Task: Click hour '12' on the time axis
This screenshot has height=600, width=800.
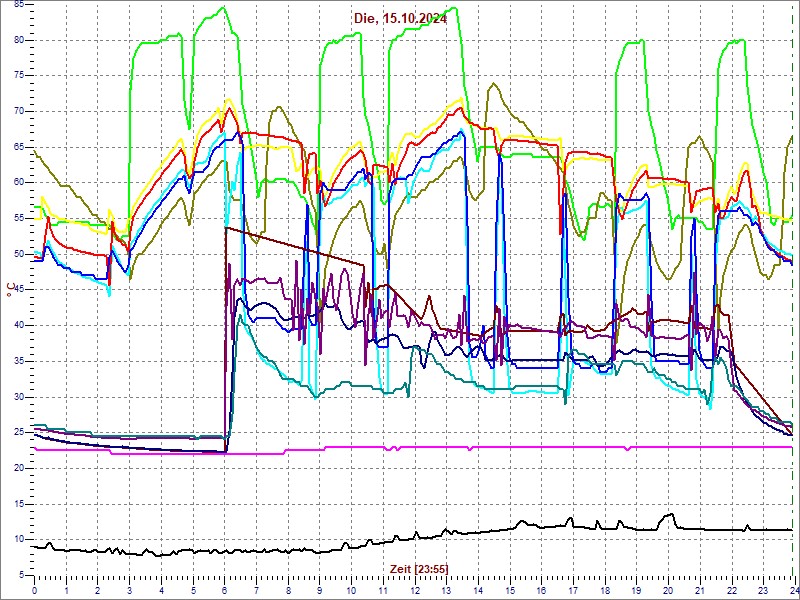Action: click(x=415, y=590)
